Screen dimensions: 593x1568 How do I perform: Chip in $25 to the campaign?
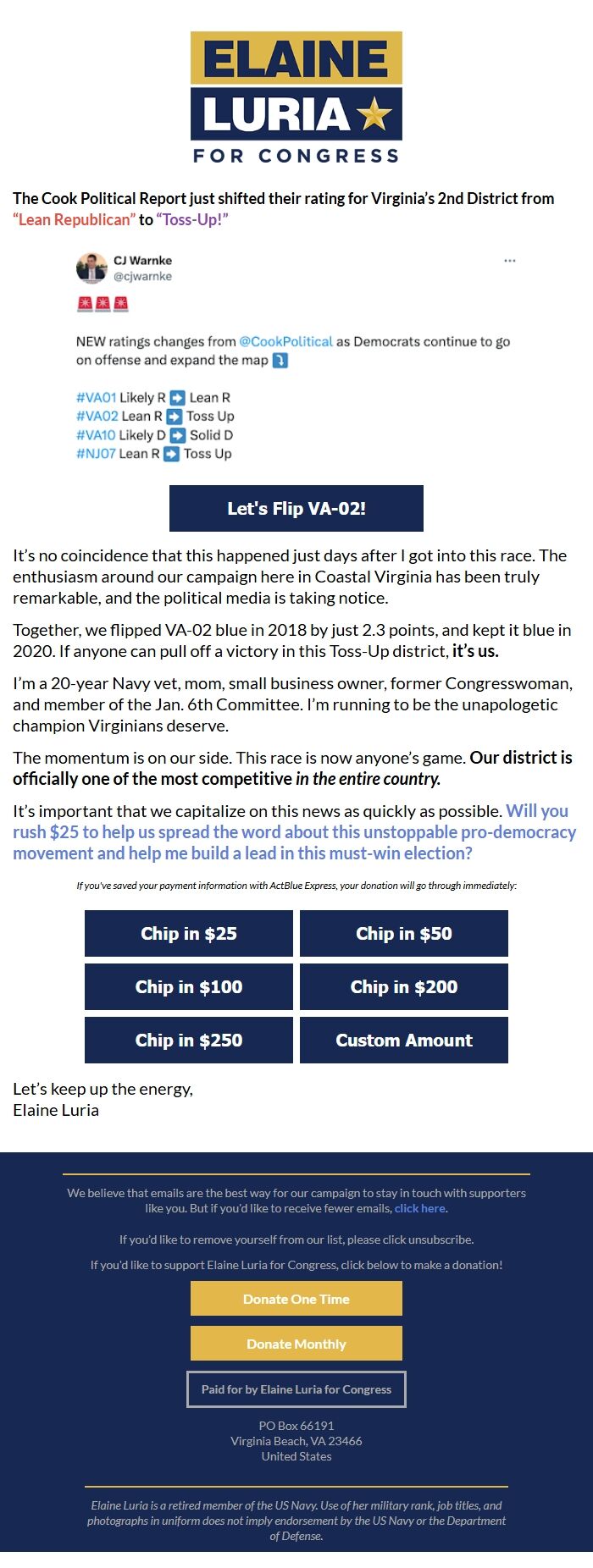(x=187, y=933)
